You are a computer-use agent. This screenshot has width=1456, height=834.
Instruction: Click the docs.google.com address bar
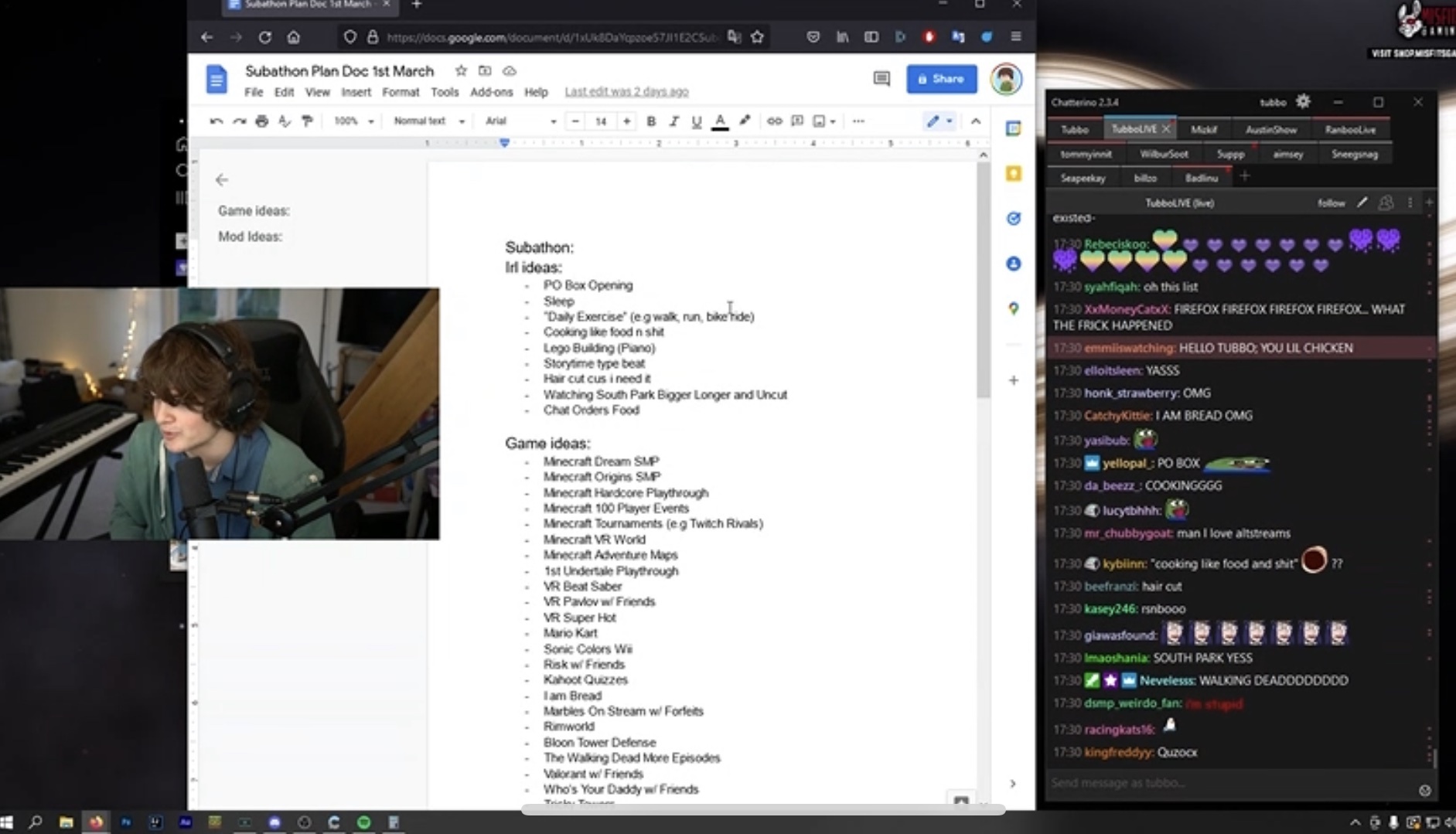point(552,37)
